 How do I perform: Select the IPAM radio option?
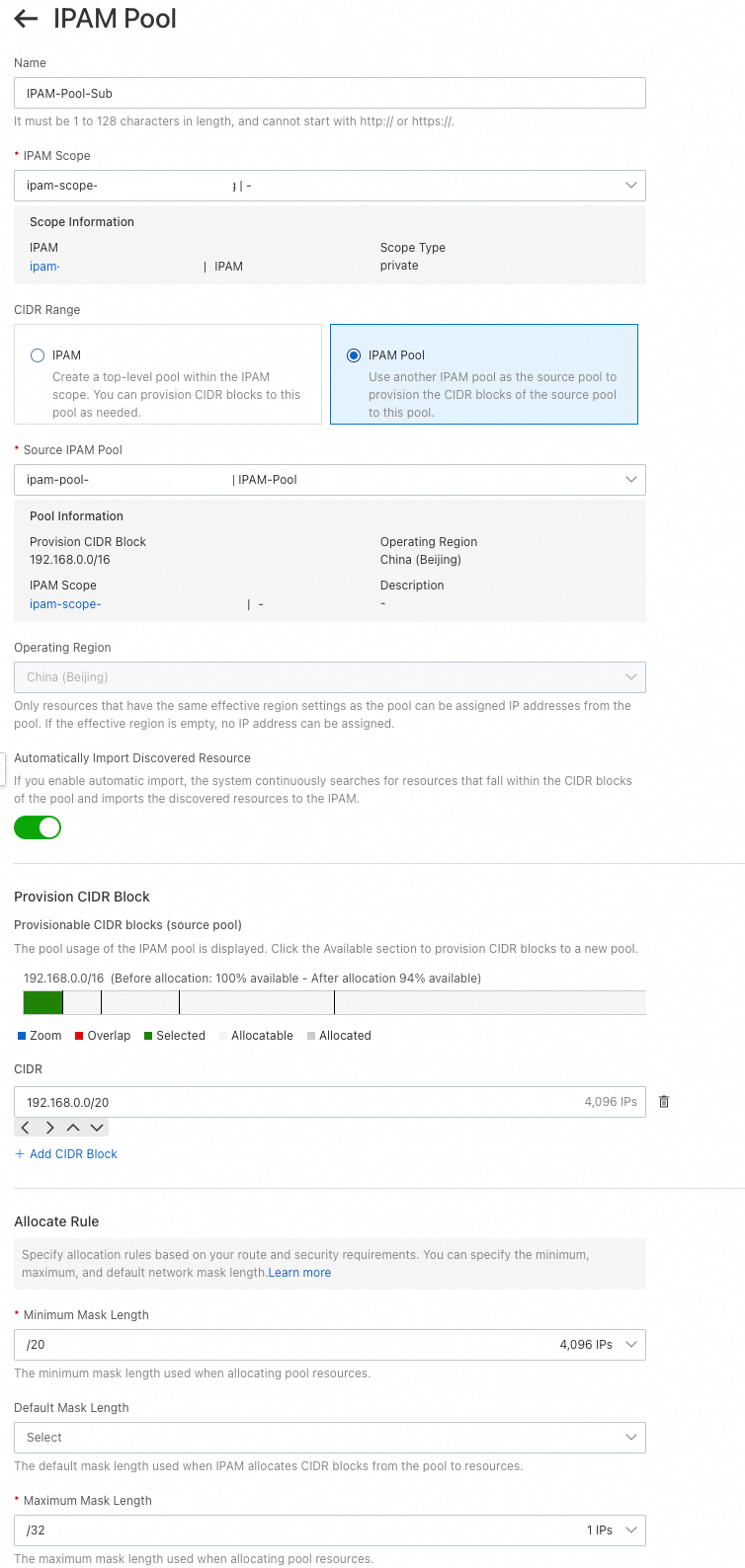click(x=39, y=355)
